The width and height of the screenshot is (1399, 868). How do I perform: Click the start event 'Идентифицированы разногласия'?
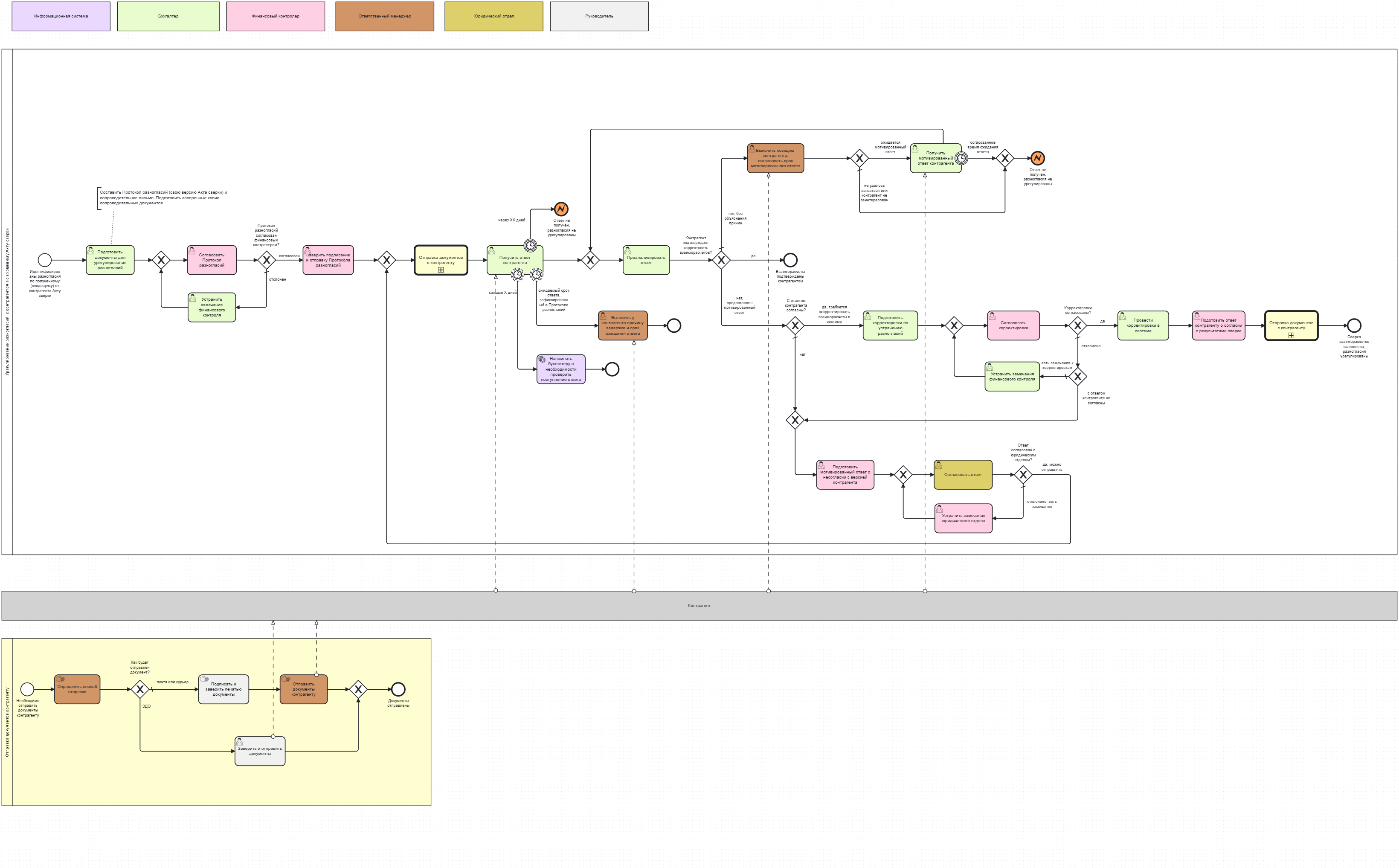44,260
